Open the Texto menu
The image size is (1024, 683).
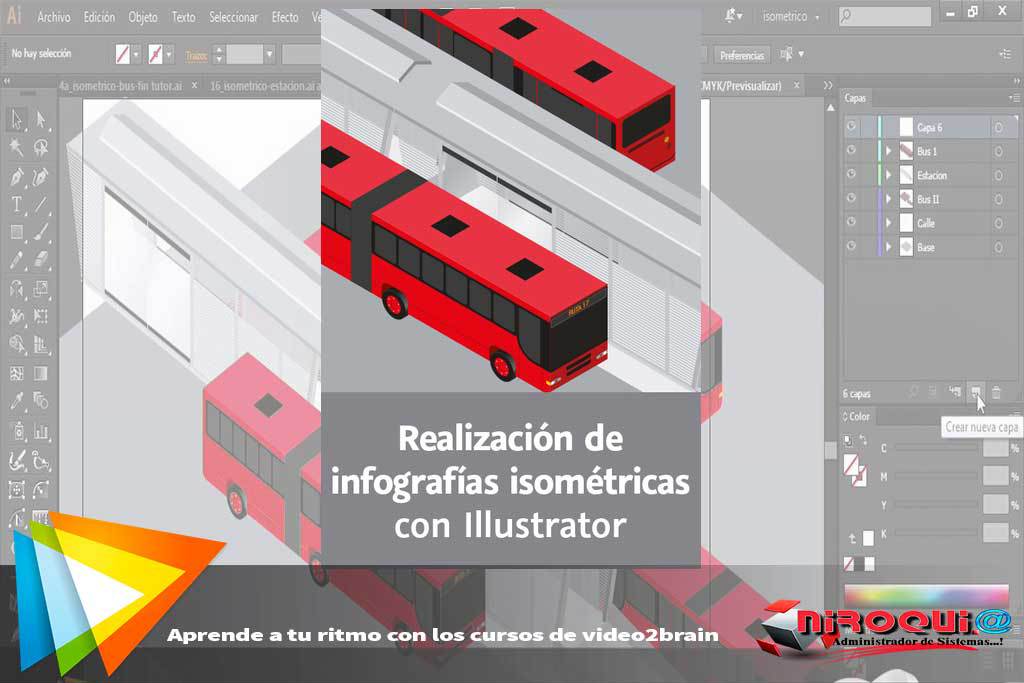184,18
